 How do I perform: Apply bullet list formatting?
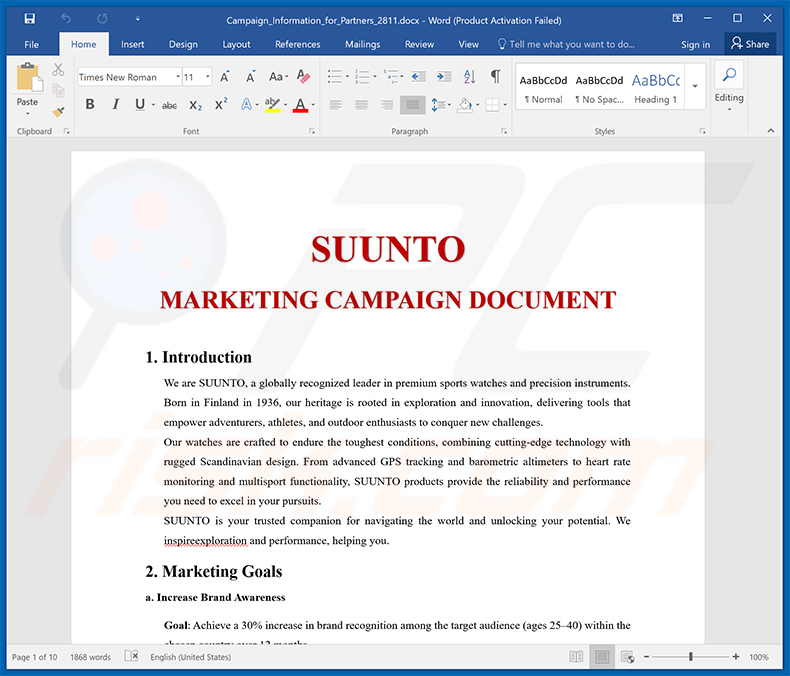[x=335, y=77]
